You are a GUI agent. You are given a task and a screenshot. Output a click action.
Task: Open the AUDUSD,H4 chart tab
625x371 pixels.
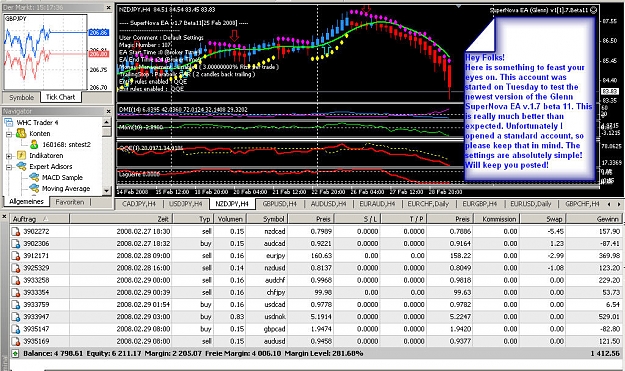point(328,204)
